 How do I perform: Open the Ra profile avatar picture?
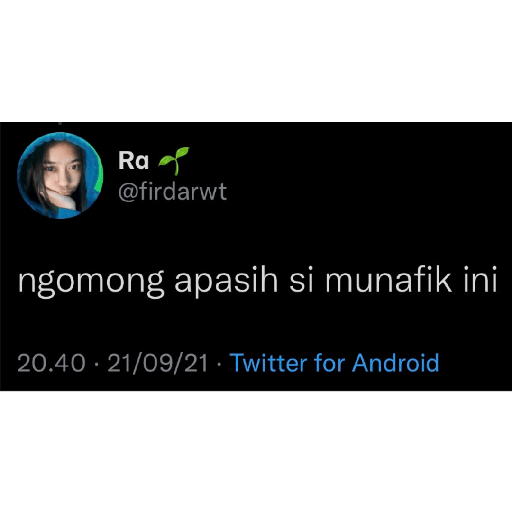tap(60, 176)
